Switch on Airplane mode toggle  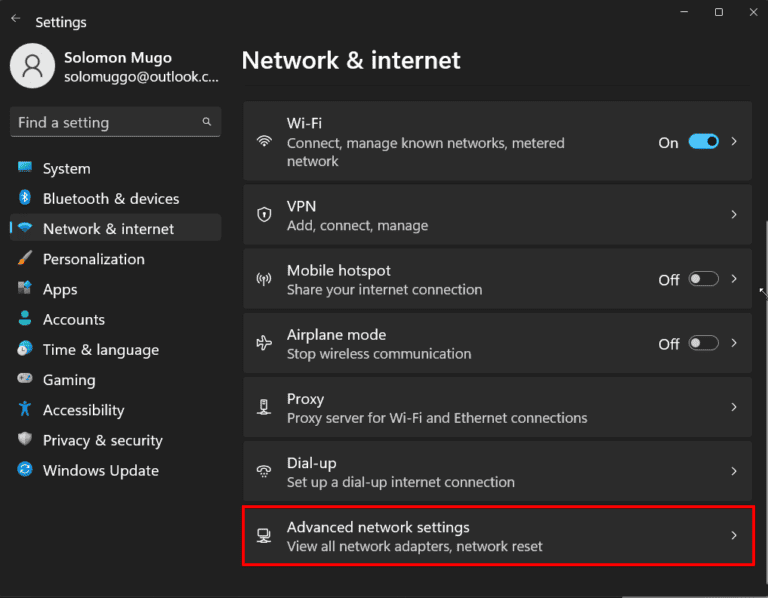click(703, 343)
